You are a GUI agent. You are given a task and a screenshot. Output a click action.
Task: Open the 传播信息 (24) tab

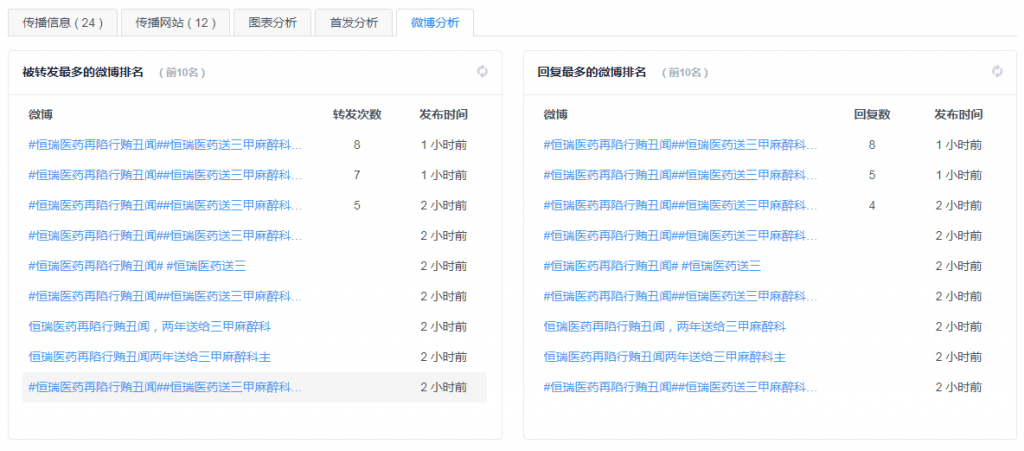63,23
